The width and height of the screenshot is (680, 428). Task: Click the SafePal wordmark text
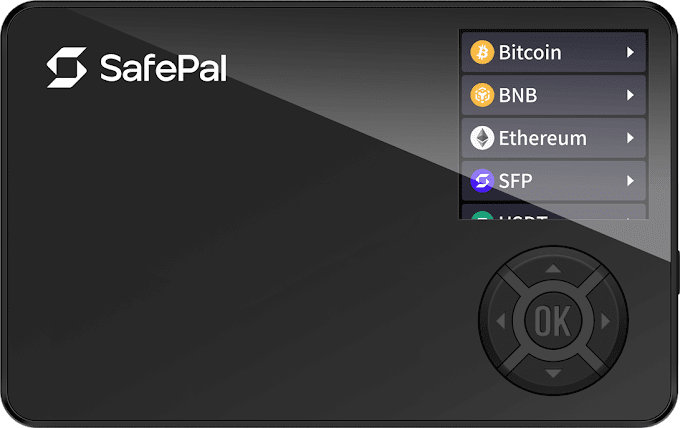coord(163,68)
